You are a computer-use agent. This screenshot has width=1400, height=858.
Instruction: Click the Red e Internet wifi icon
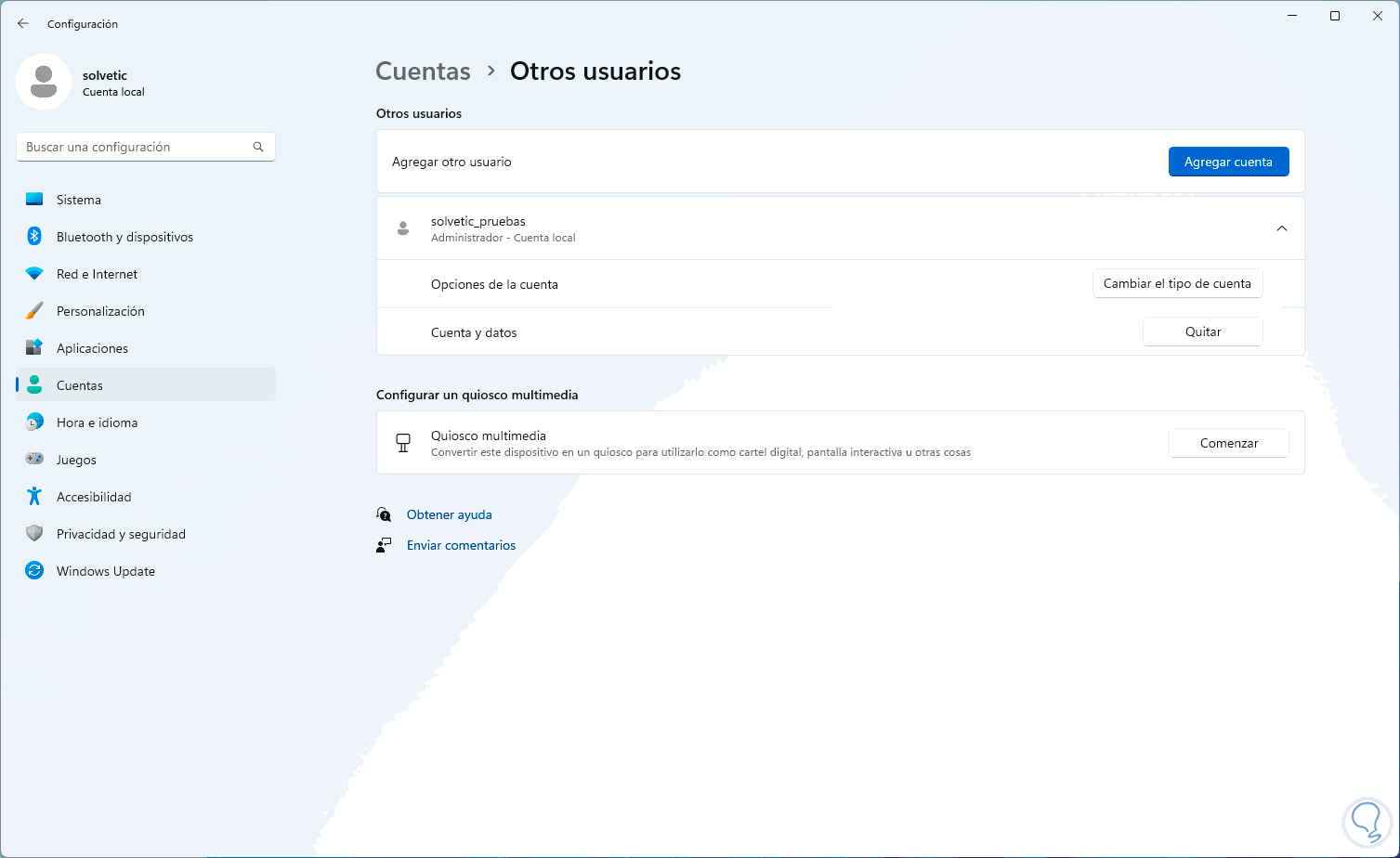click(34, 274)
